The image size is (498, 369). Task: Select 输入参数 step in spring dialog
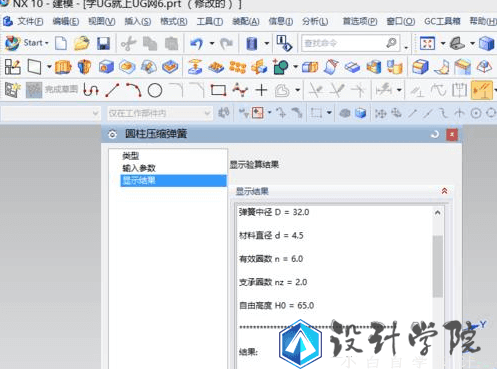139,168
